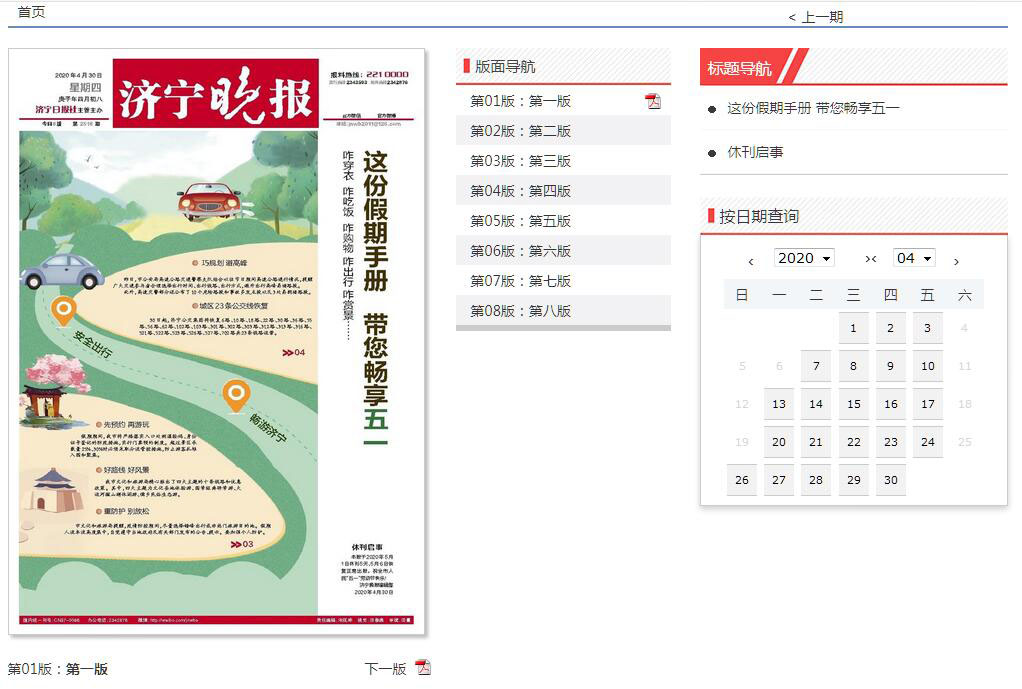Jump to 第08版：第八版

point(521,311)
